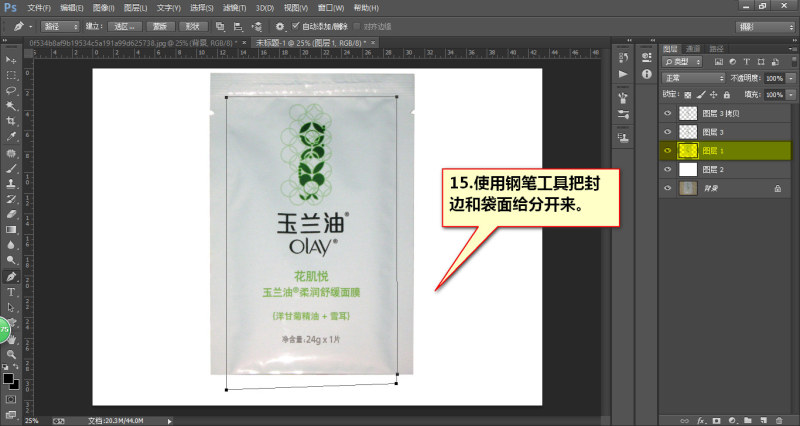Viewport: 800px width, 426px height.
Task: Hide the 背景 layer
Action: pyautogui.click(x=667, y=188)
